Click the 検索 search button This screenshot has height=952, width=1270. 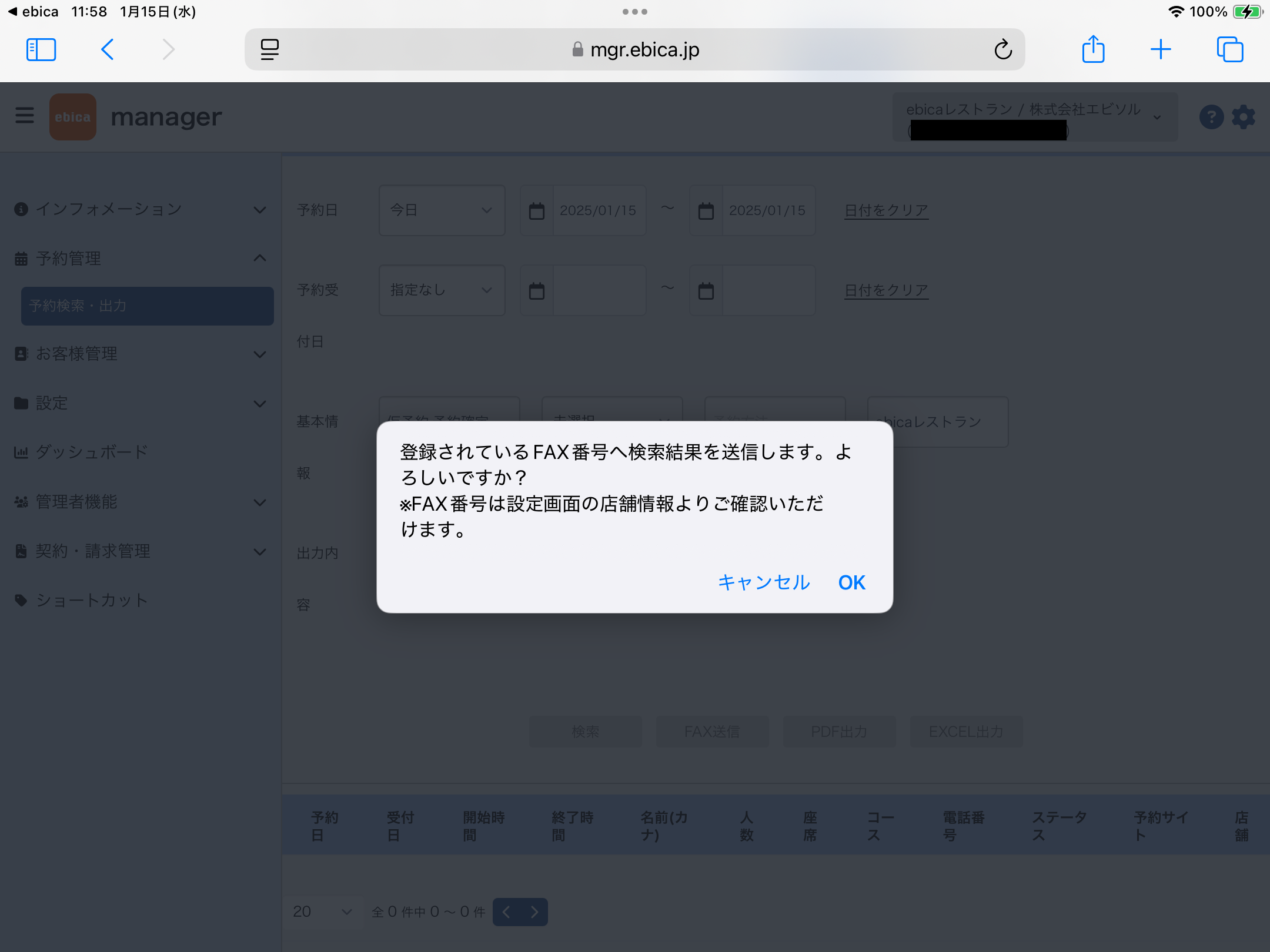(x=586, y=732)
